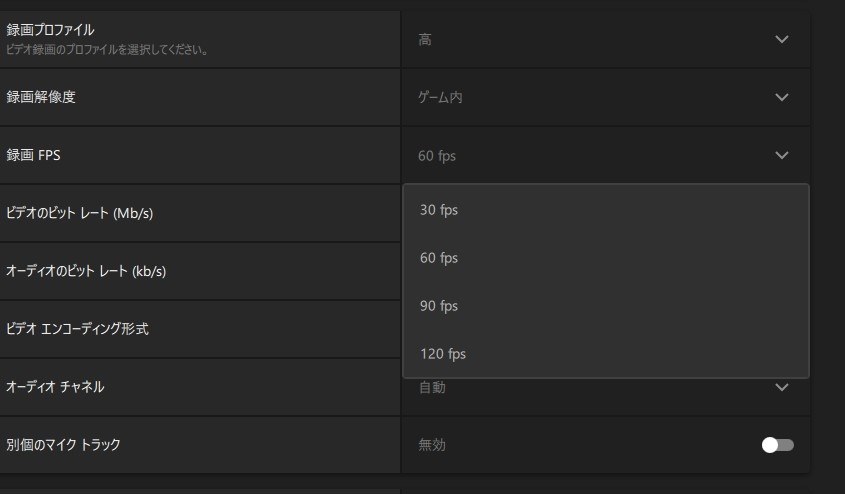Click the selected 60 fps value field

438,156
